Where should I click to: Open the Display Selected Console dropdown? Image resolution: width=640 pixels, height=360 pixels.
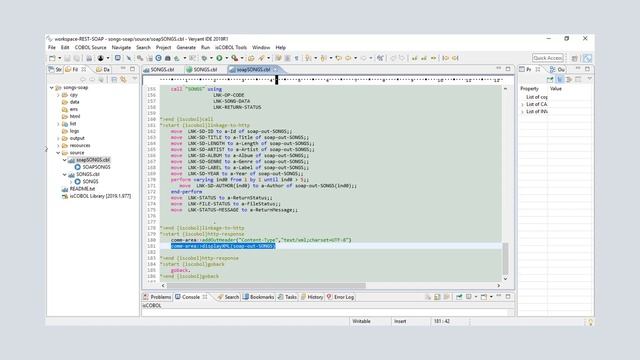pos(476,297)
